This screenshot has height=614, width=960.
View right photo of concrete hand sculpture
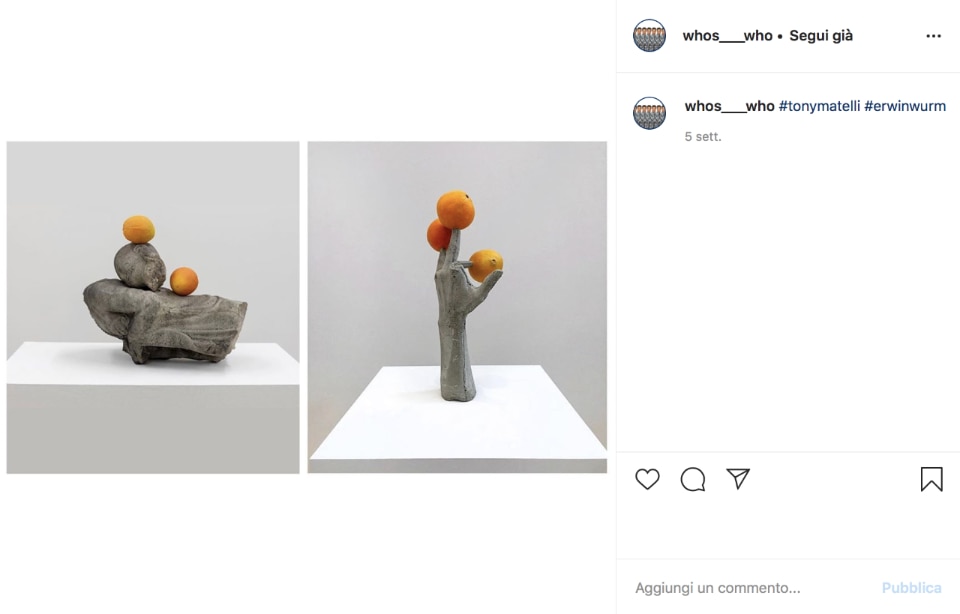pyautogui.click(x=457, y=307)
